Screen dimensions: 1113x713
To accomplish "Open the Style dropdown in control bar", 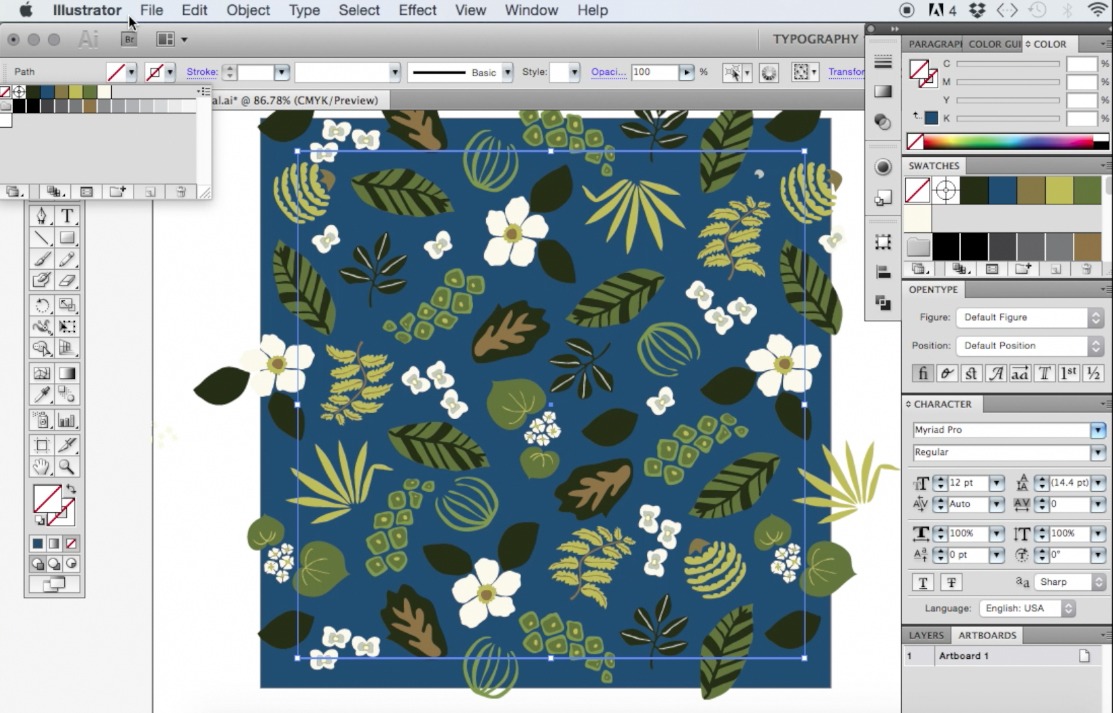I will 574,72.
